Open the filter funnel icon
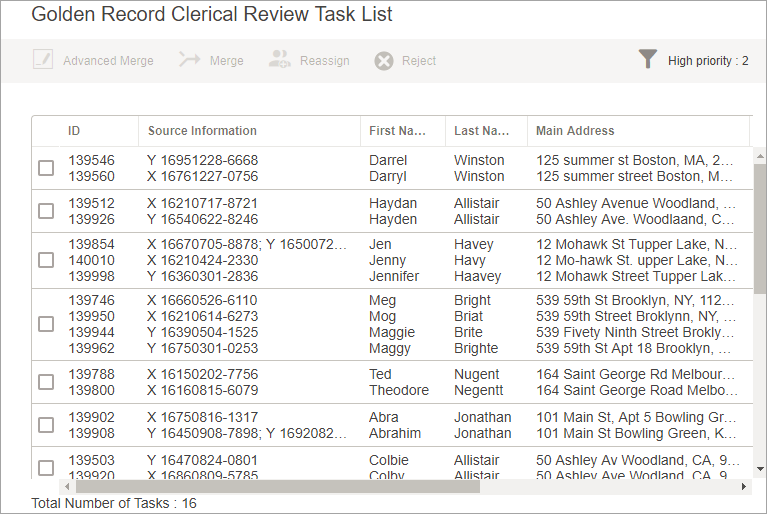The width and height of the screenshot is (767, 514). 648,60
